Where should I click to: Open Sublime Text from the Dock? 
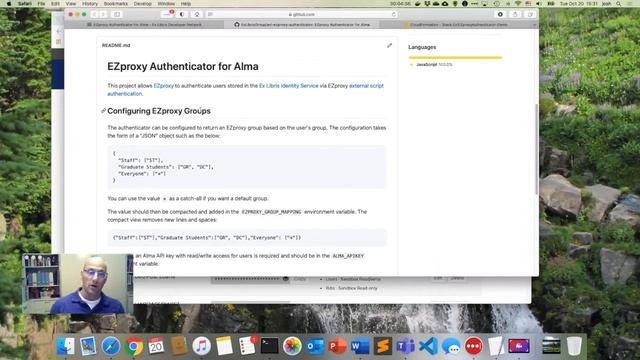[382, 347]
